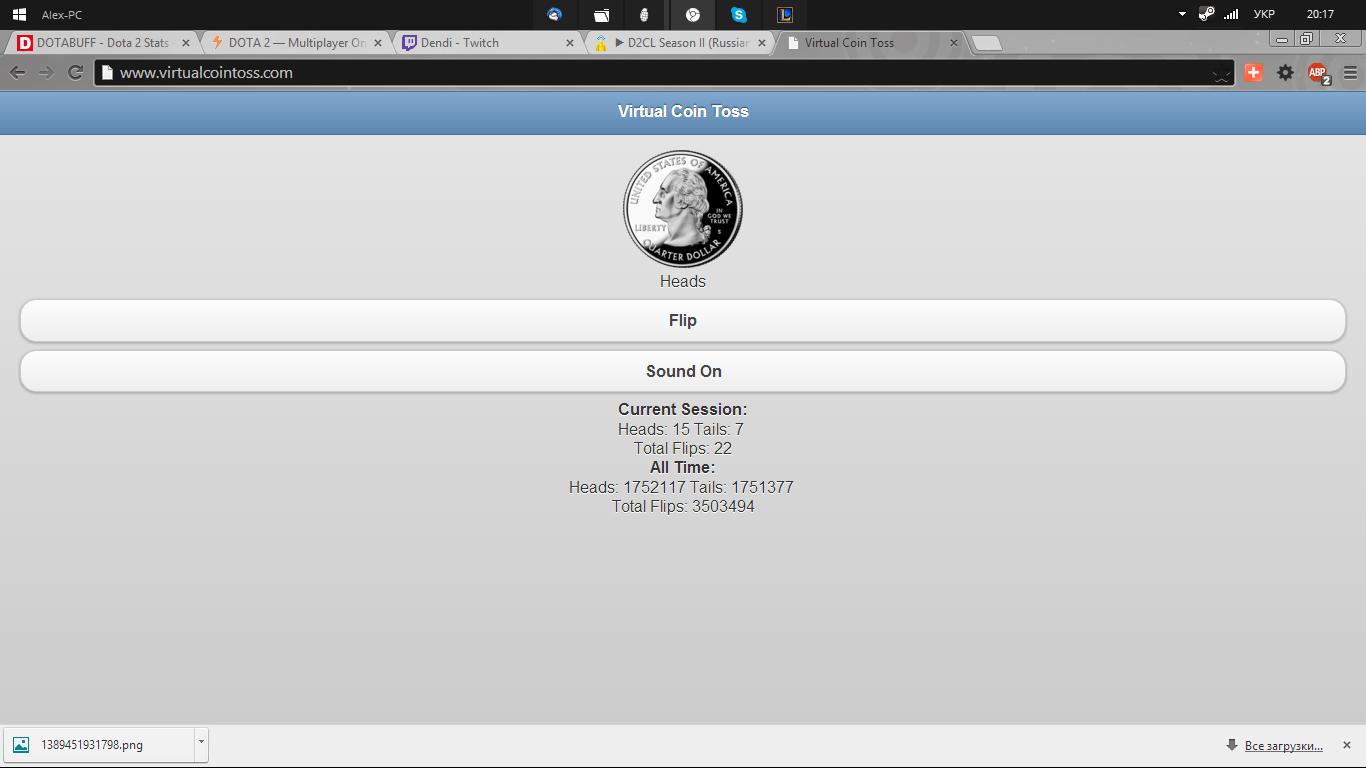Open the network signal tray icon

pos(1231,14)
